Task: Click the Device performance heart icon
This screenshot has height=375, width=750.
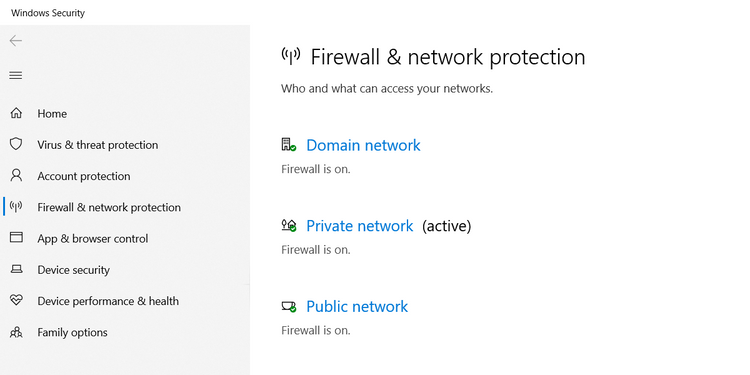Action: pos(16,300)
